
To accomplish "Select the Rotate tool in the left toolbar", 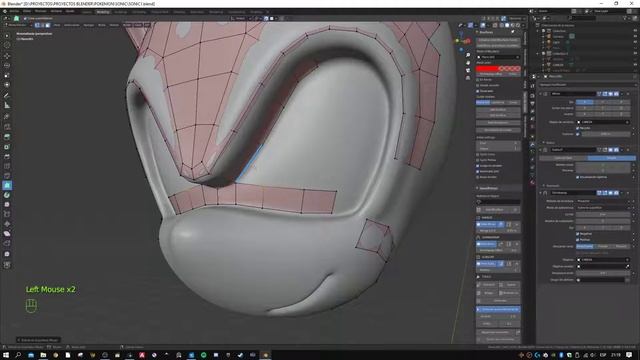I will (x=7, y=65).
